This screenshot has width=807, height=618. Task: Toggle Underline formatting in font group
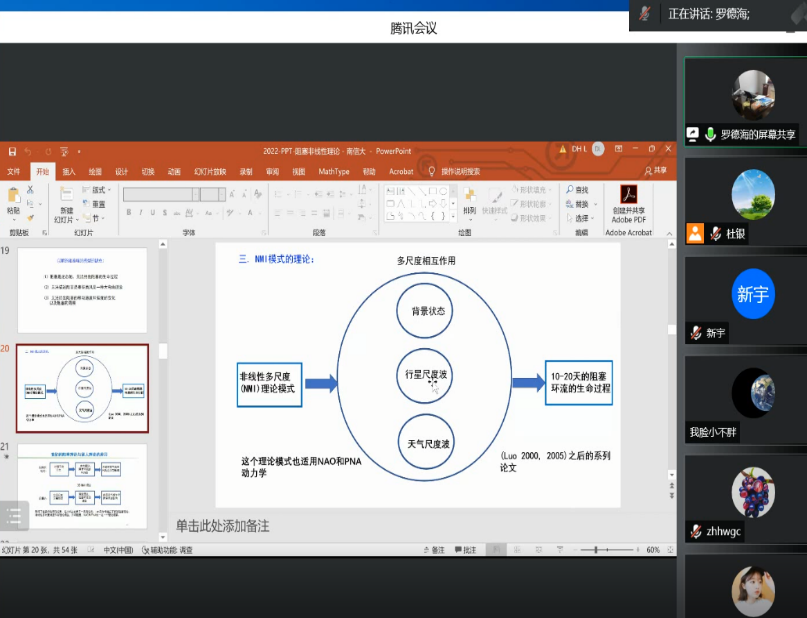153,213
